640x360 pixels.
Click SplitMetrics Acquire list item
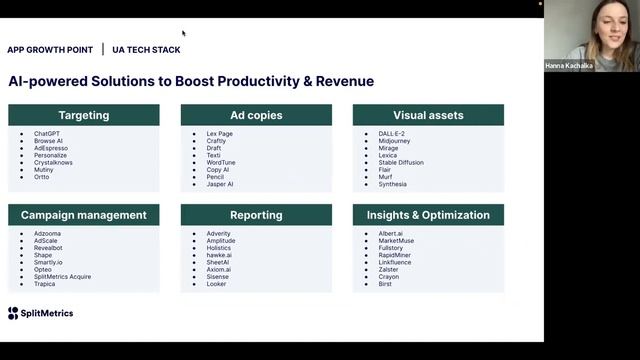[x=62, y=277]
